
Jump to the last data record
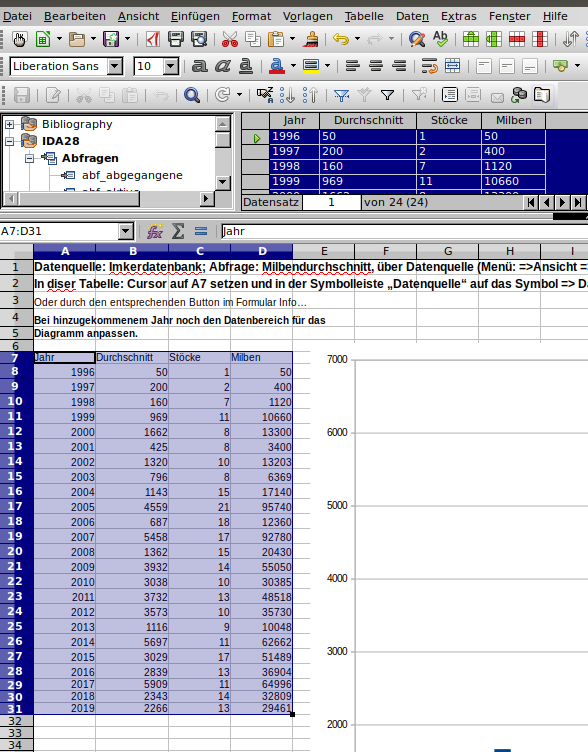point(578,202)
